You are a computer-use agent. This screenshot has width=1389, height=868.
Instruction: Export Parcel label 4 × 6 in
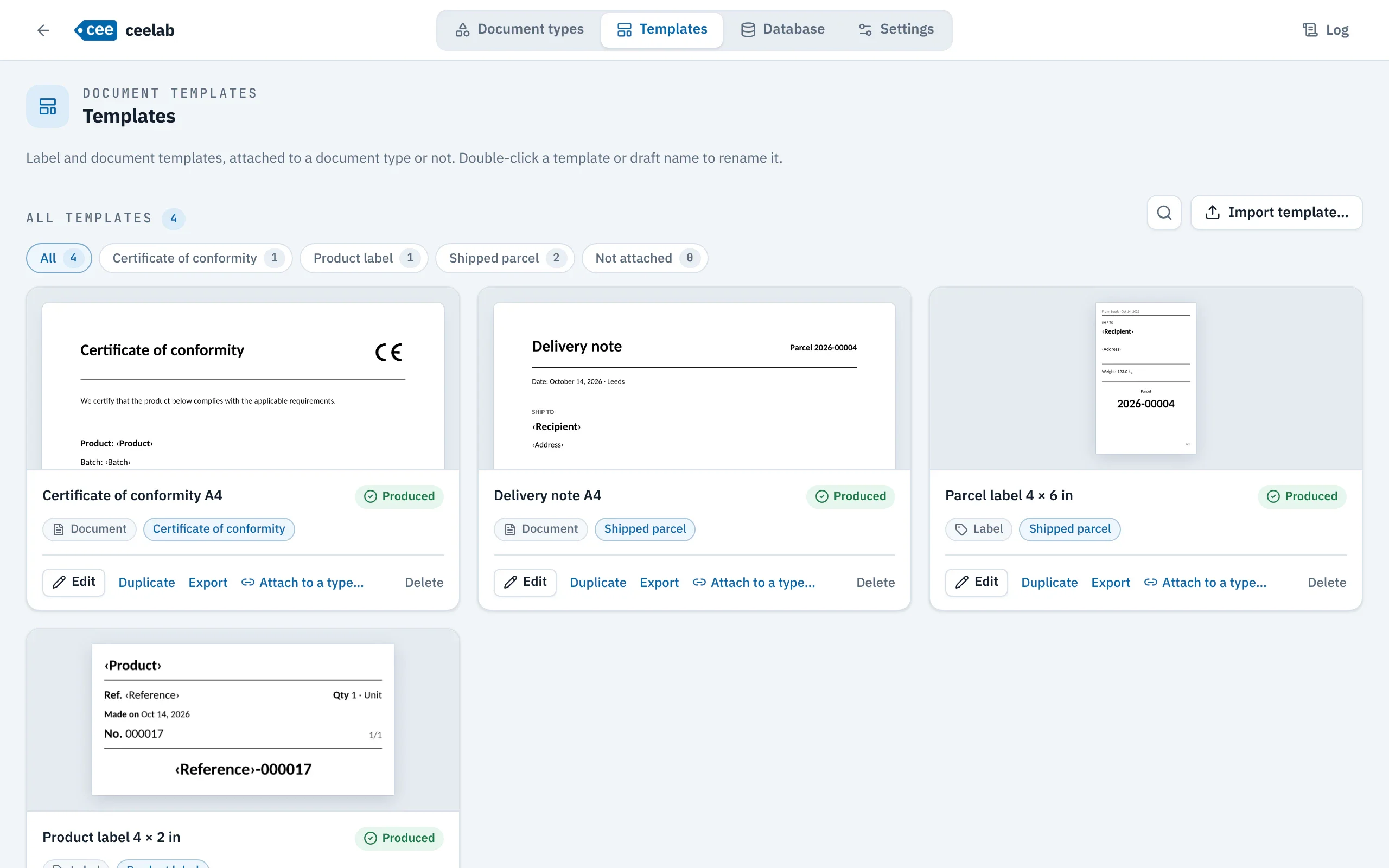click(1111, 583)
